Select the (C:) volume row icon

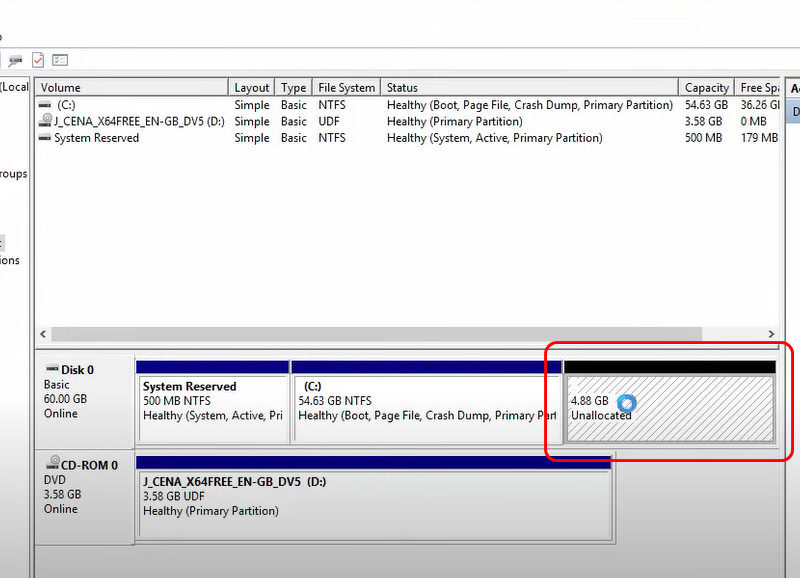point(44,105)
